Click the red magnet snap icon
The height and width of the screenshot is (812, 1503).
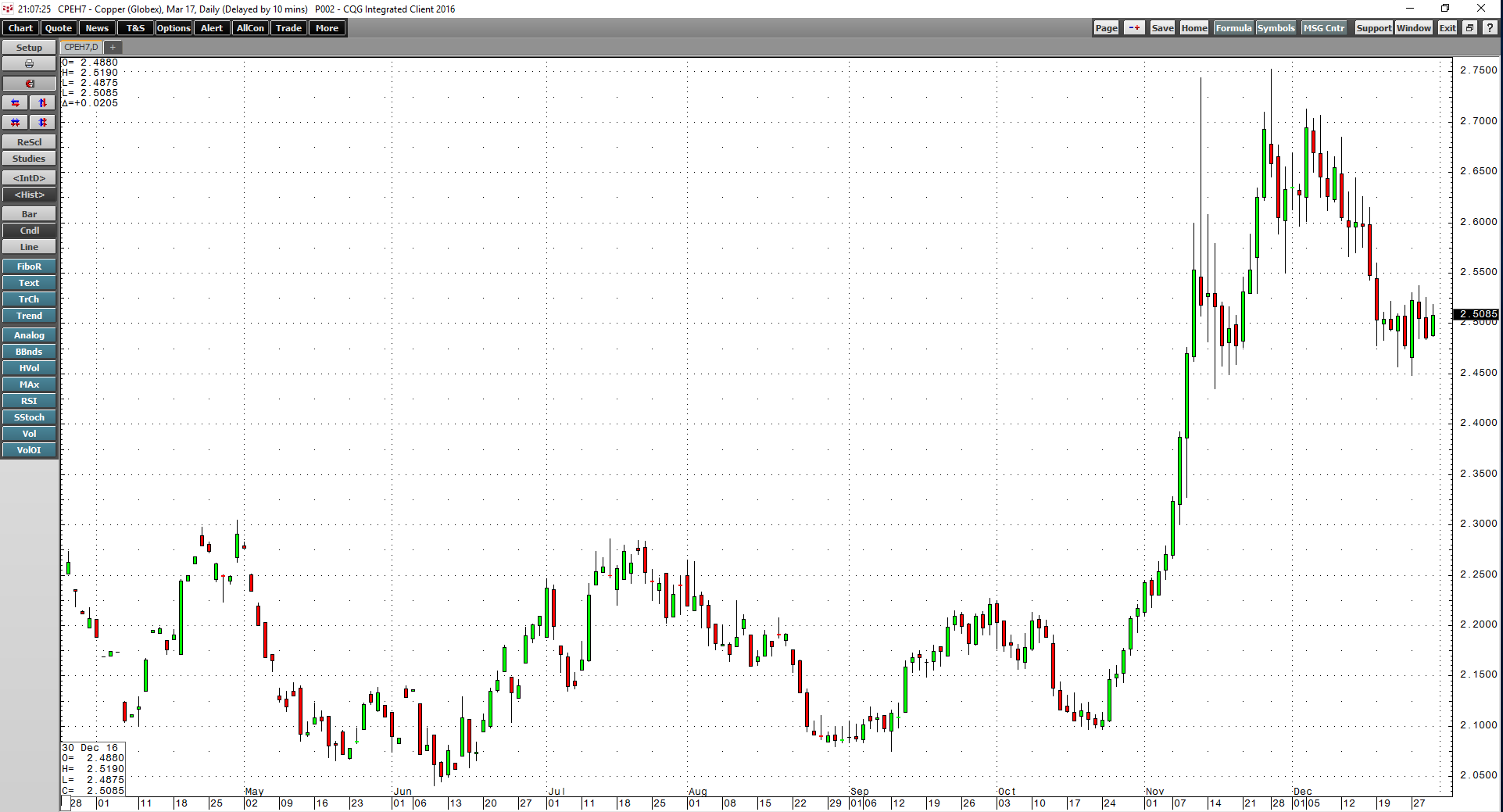coord(29,84)
